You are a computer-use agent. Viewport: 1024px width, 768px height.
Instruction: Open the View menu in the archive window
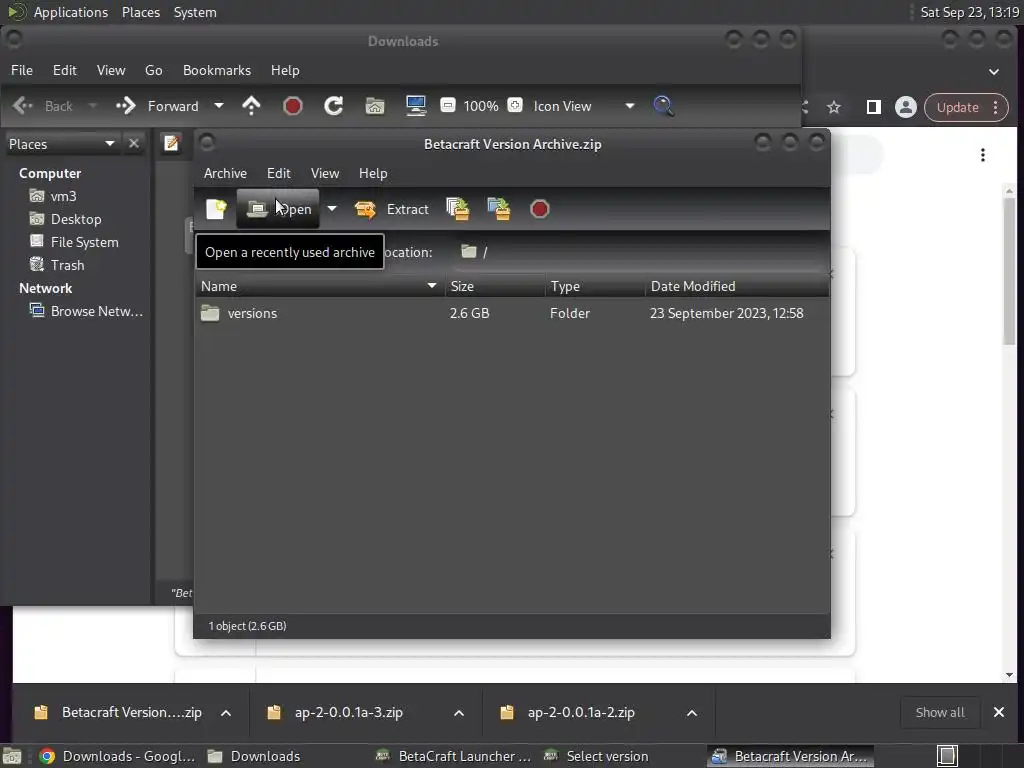tap(325, 173)
